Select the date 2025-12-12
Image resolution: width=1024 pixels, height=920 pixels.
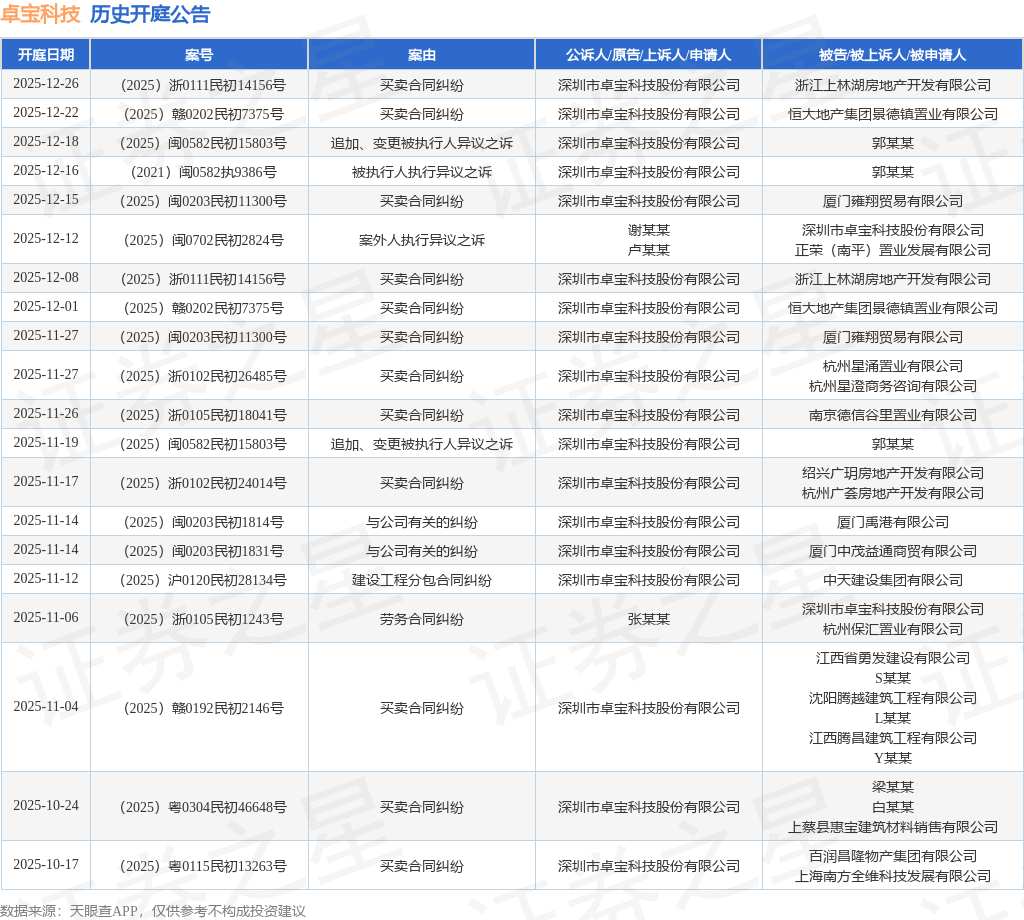pos(46,238)
